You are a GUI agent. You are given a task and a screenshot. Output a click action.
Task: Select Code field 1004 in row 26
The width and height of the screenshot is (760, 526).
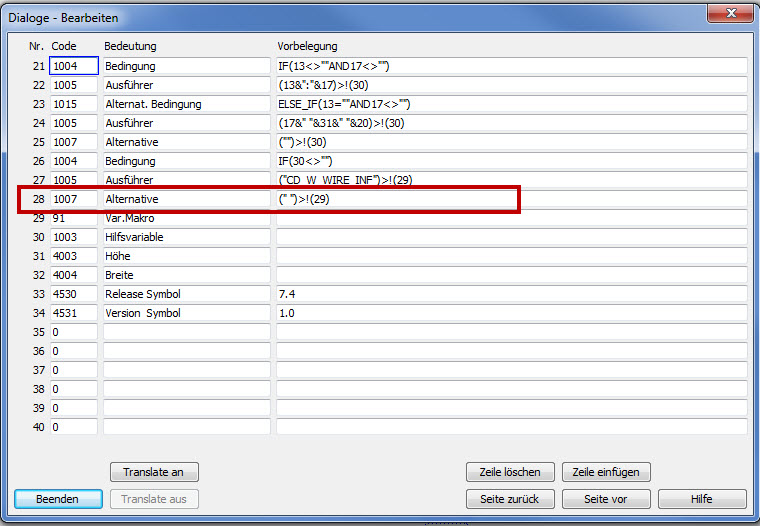coord(74,161)
